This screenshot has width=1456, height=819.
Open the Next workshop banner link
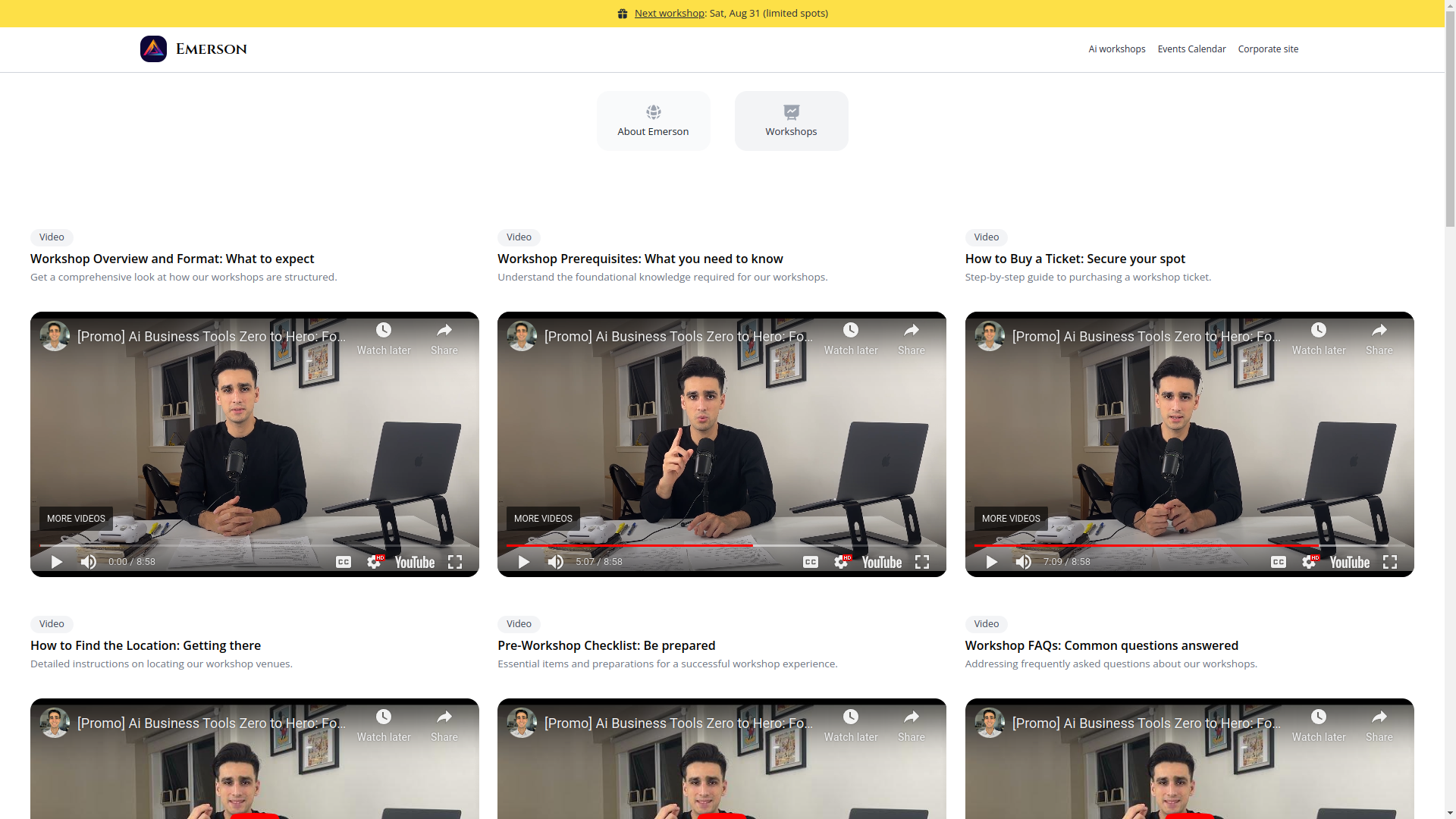coord(669,13)
